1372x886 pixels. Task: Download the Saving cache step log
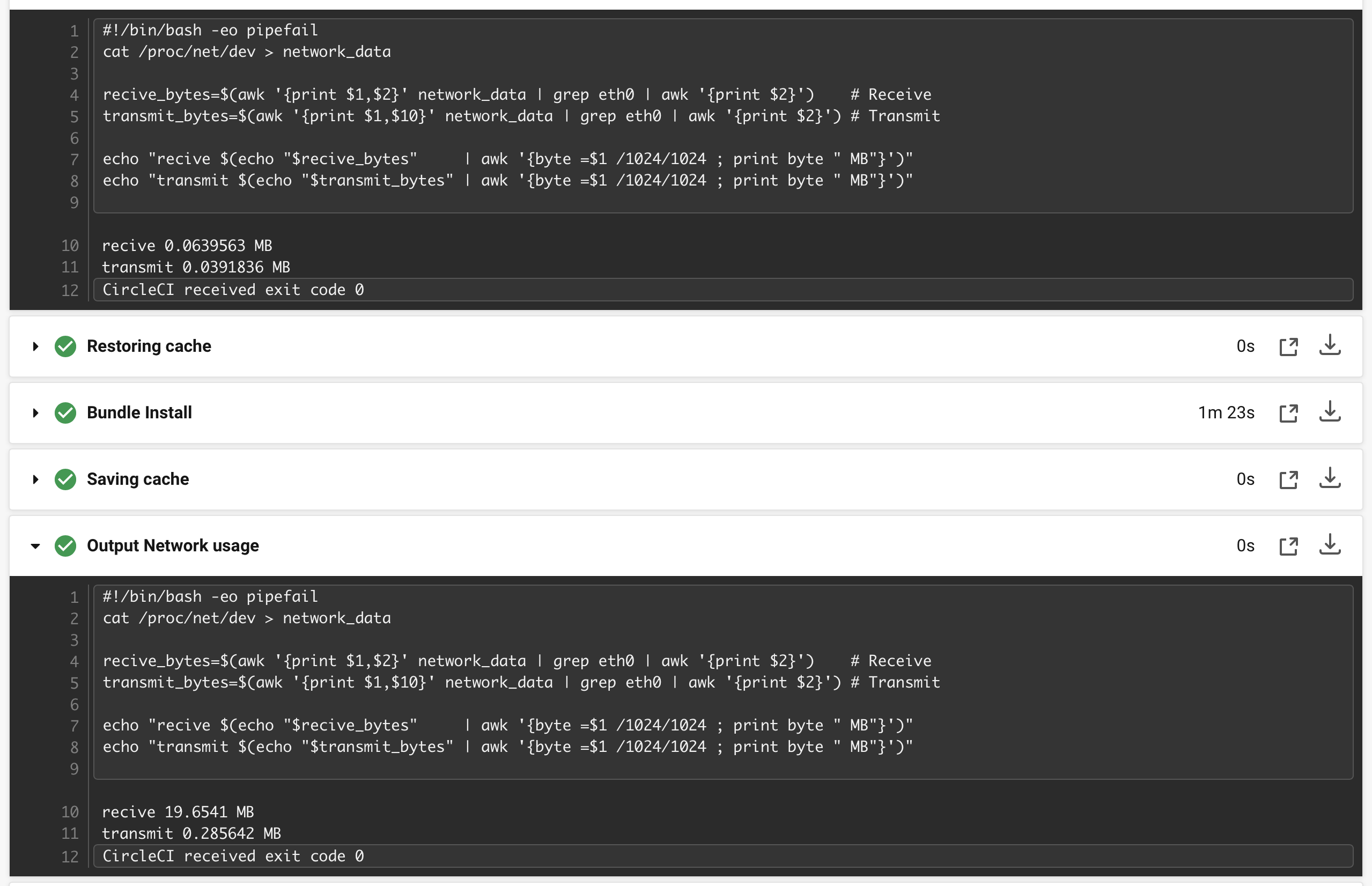[x=1330, y=479]
